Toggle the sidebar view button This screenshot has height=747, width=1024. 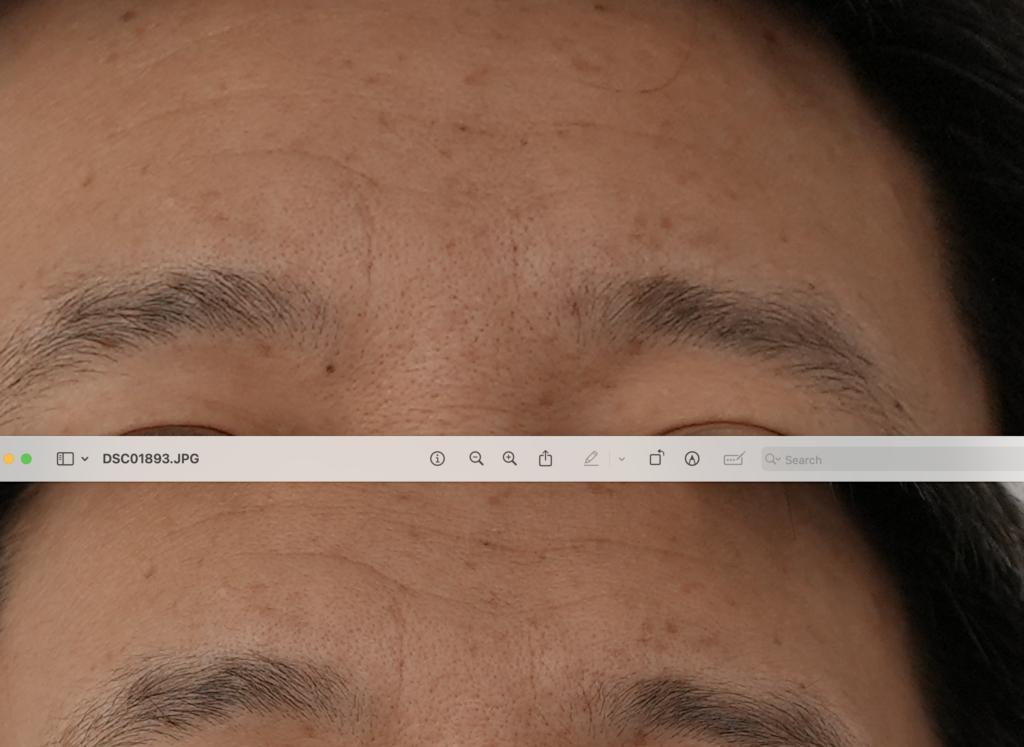tap(65, 459)
